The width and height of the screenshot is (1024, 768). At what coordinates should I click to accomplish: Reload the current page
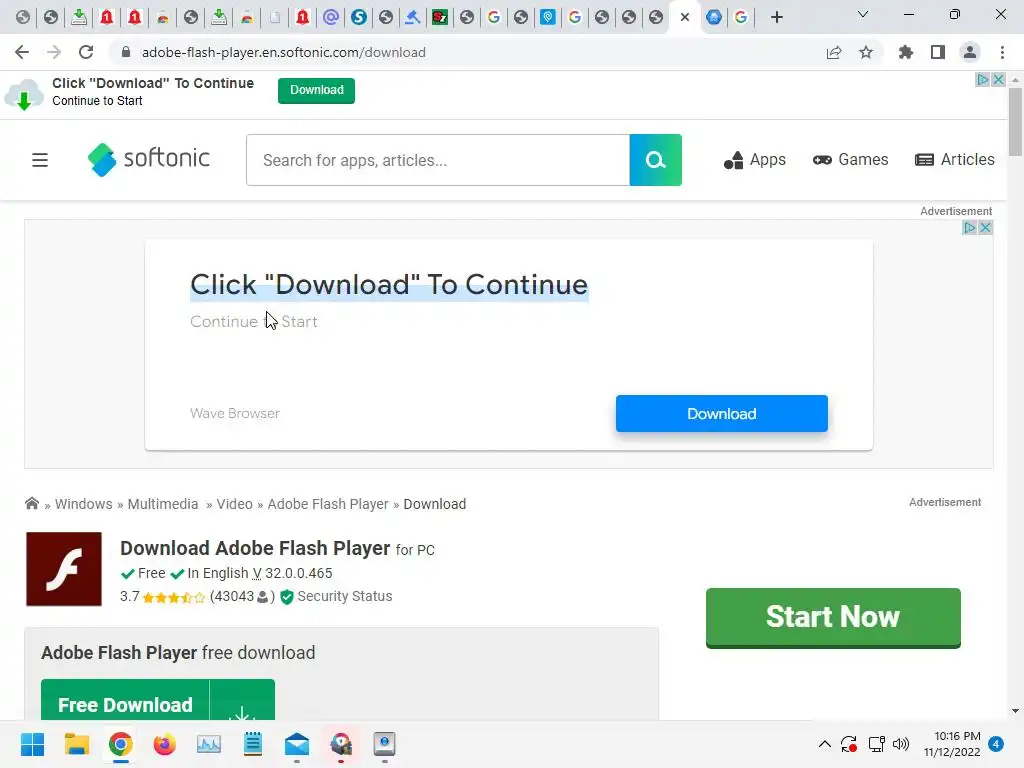[86, 52]
